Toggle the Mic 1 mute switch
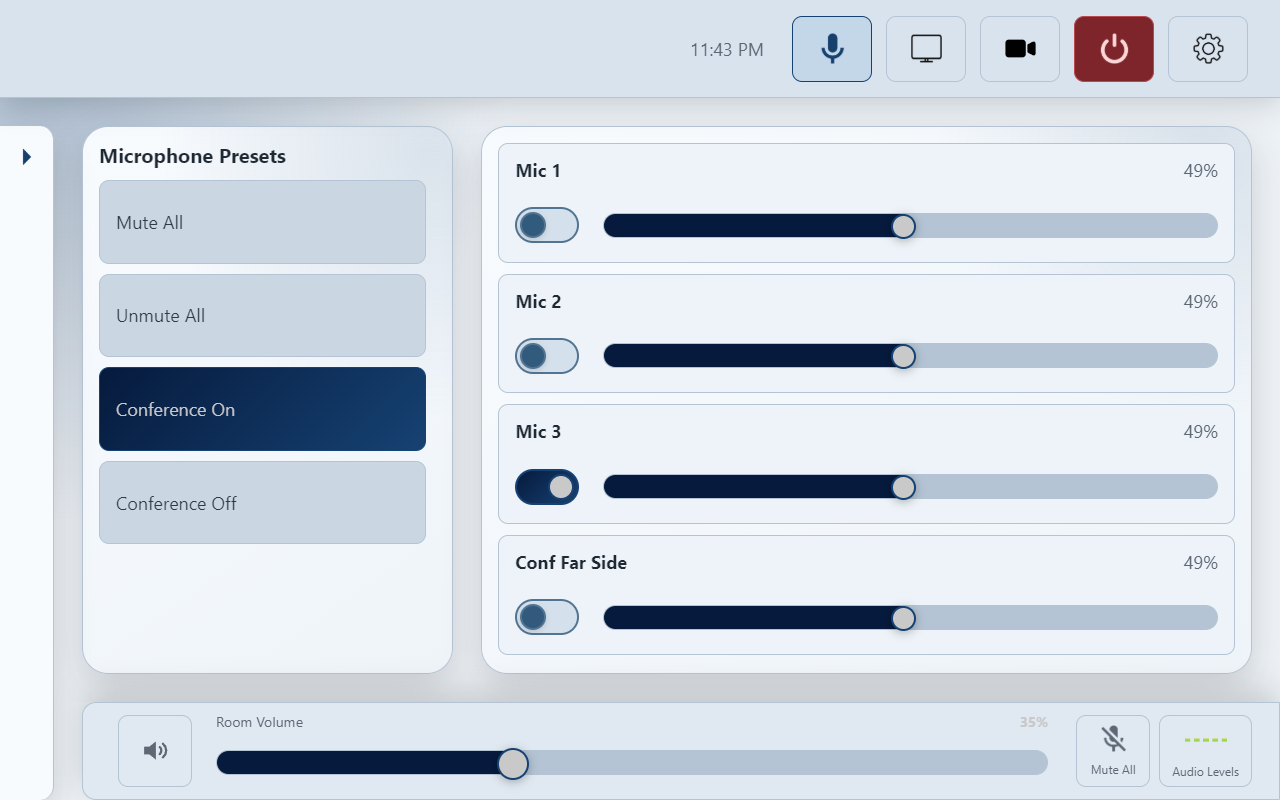 pyautogui.click(x=547, y=225)
